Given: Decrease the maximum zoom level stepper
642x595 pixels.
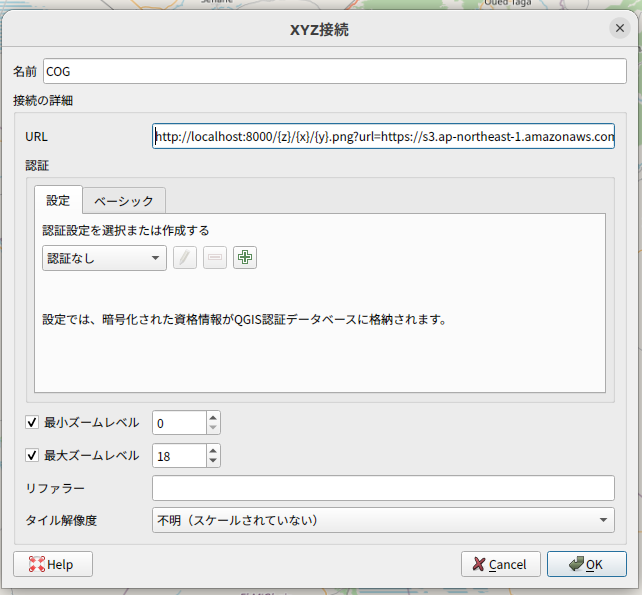Looking at the screenshot, I should pos(213,461).
